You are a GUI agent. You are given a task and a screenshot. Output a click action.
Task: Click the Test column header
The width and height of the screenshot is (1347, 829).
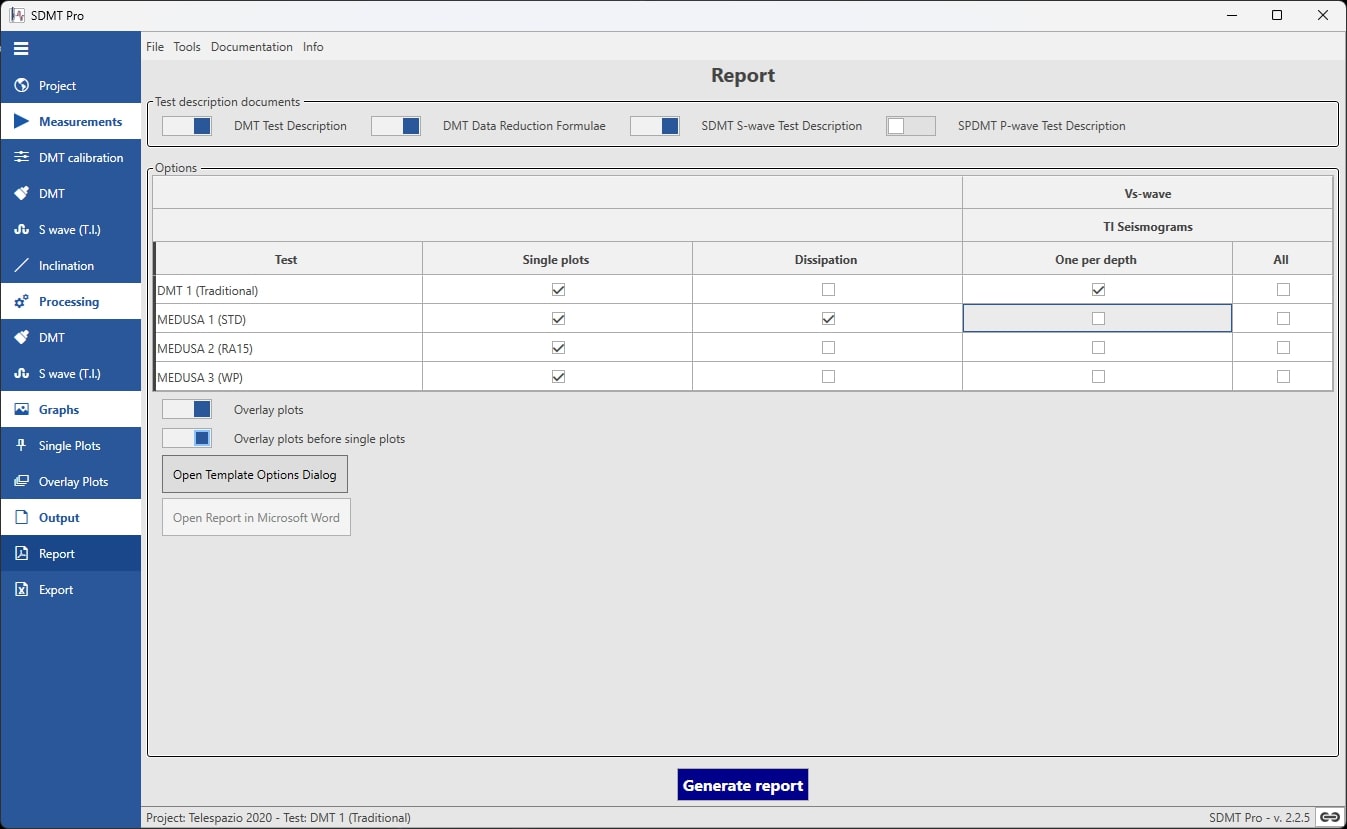point(287,259)
